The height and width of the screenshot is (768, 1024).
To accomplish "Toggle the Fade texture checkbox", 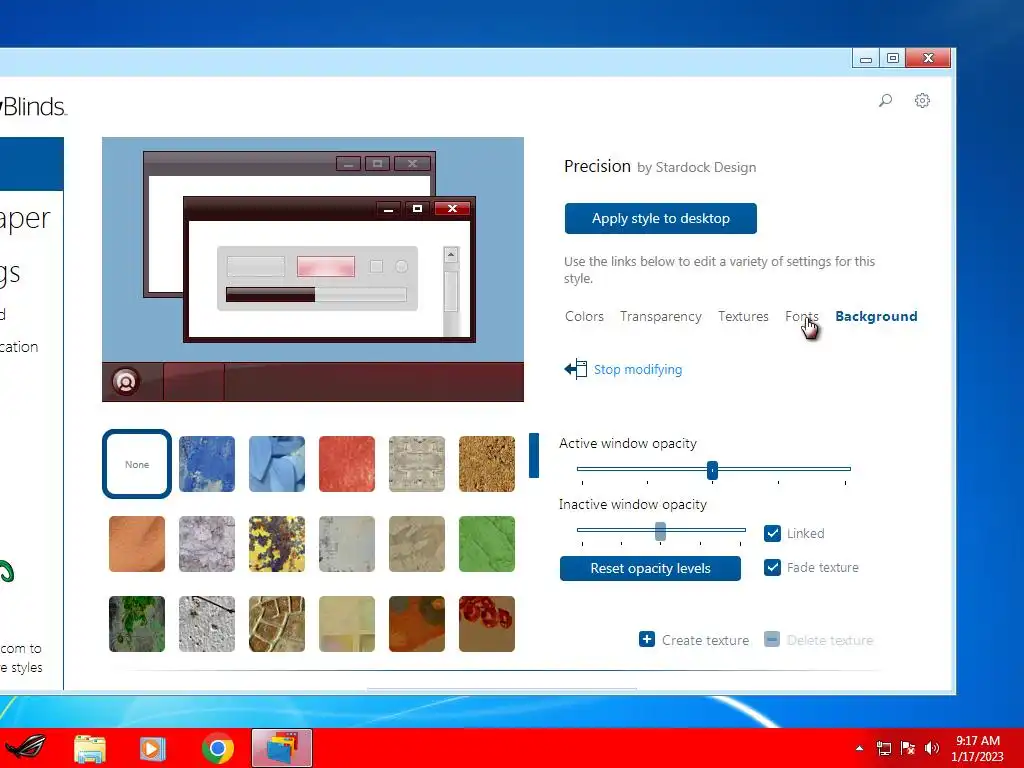I will 772,568.
